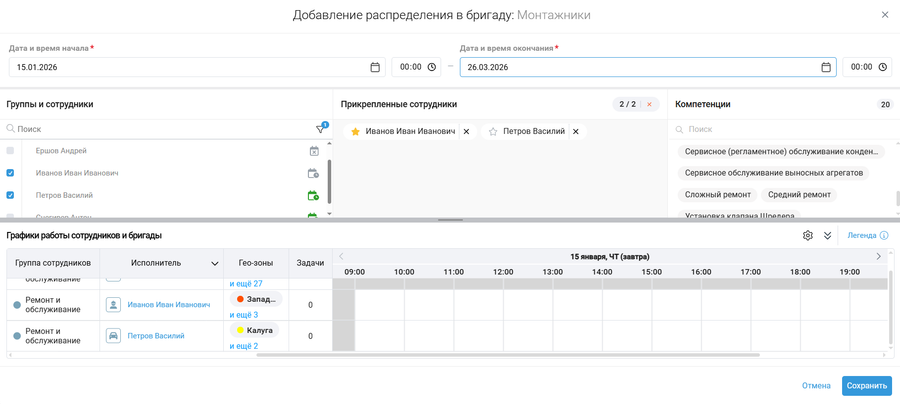Open the end time clock picker
The image size is (900, 404).
pos(882,67)
